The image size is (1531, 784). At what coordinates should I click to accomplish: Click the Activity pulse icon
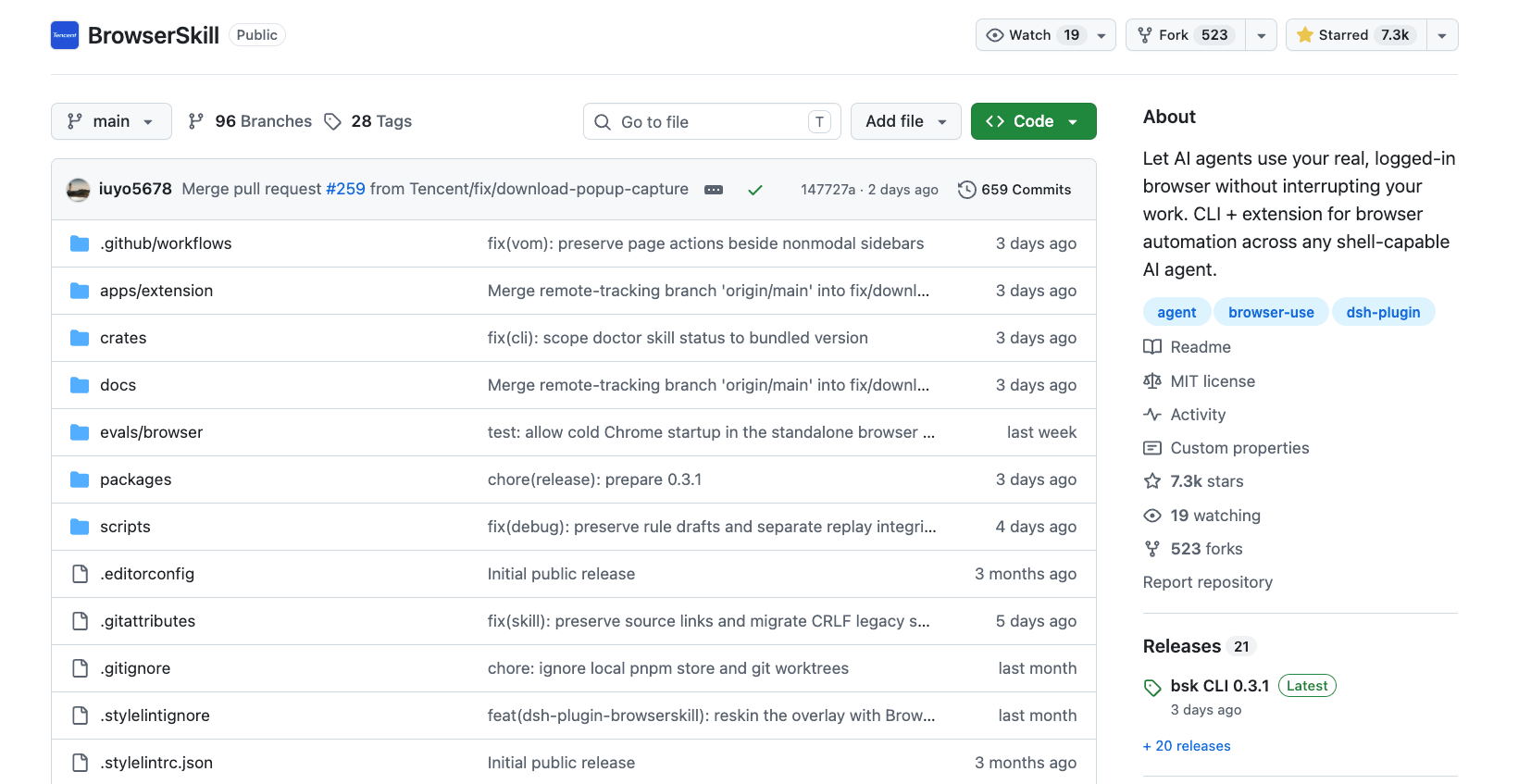pyautogui.click(x=1152, y=415)
